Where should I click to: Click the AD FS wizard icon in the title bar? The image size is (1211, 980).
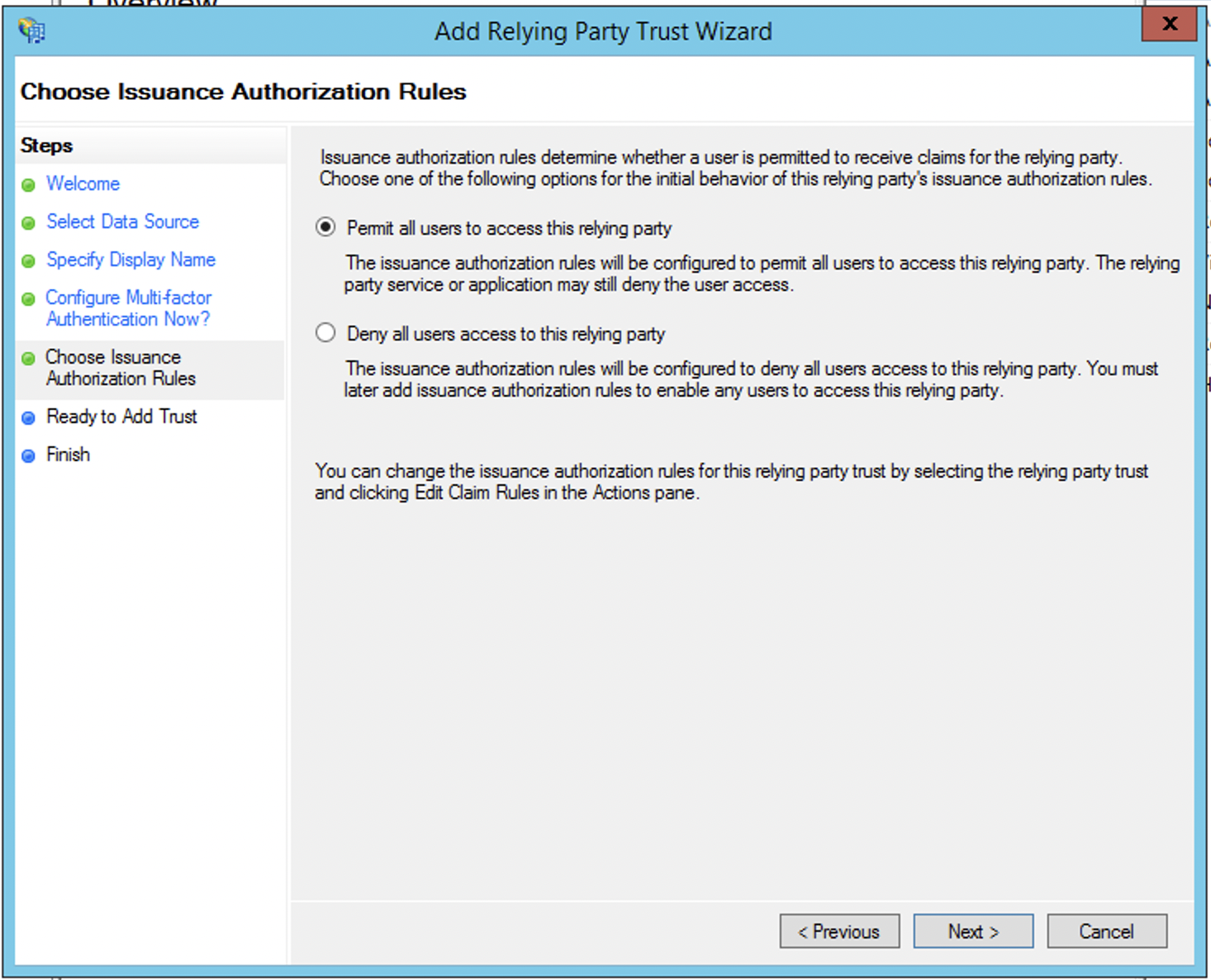[31, 30]
